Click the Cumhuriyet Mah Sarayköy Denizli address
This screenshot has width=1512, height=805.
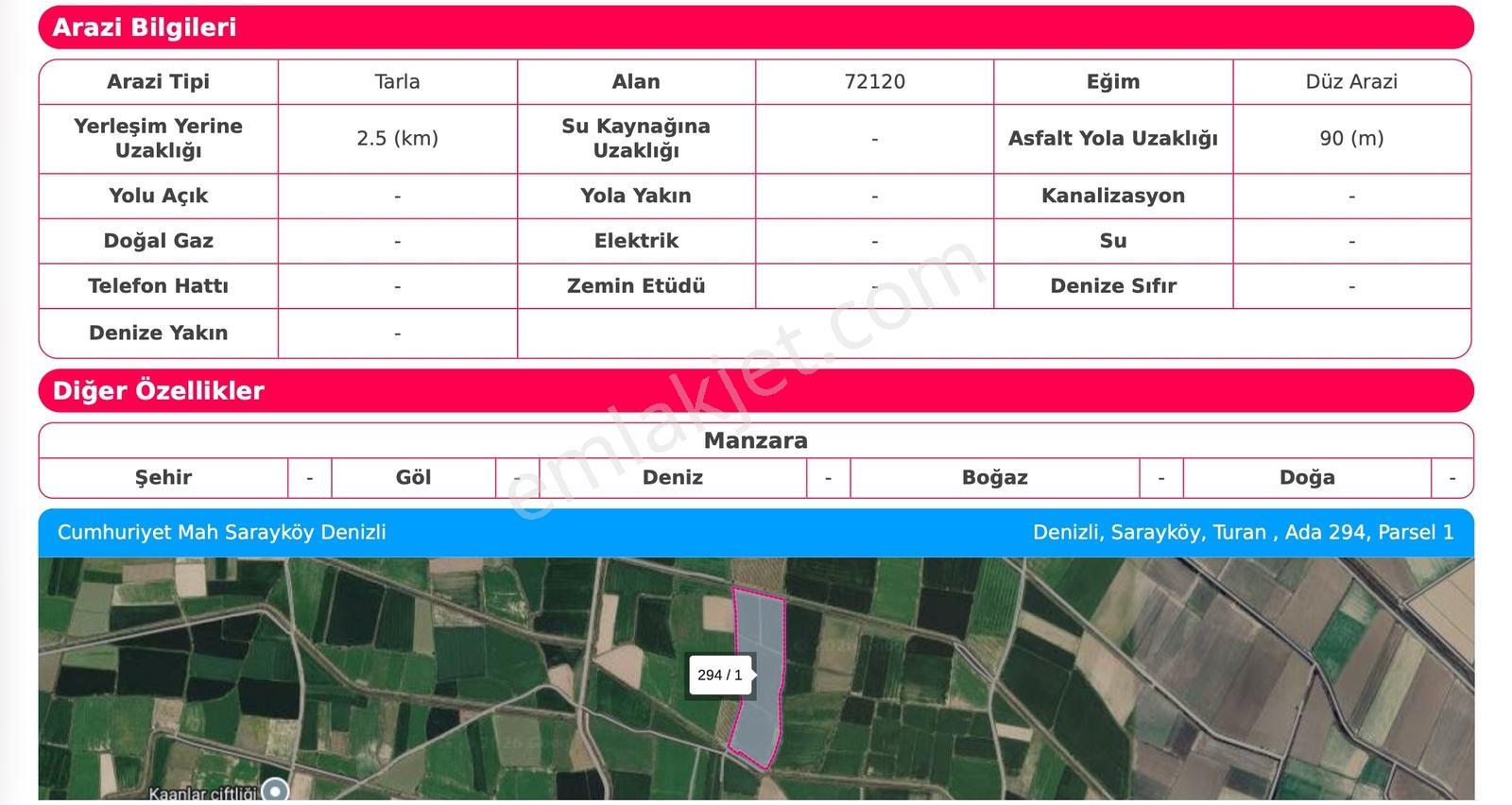[x=222, y=533]
